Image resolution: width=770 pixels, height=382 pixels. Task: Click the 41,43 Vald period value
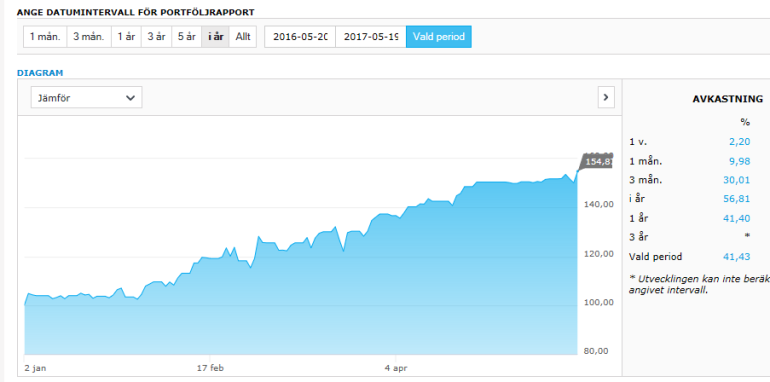click(737, 256)
